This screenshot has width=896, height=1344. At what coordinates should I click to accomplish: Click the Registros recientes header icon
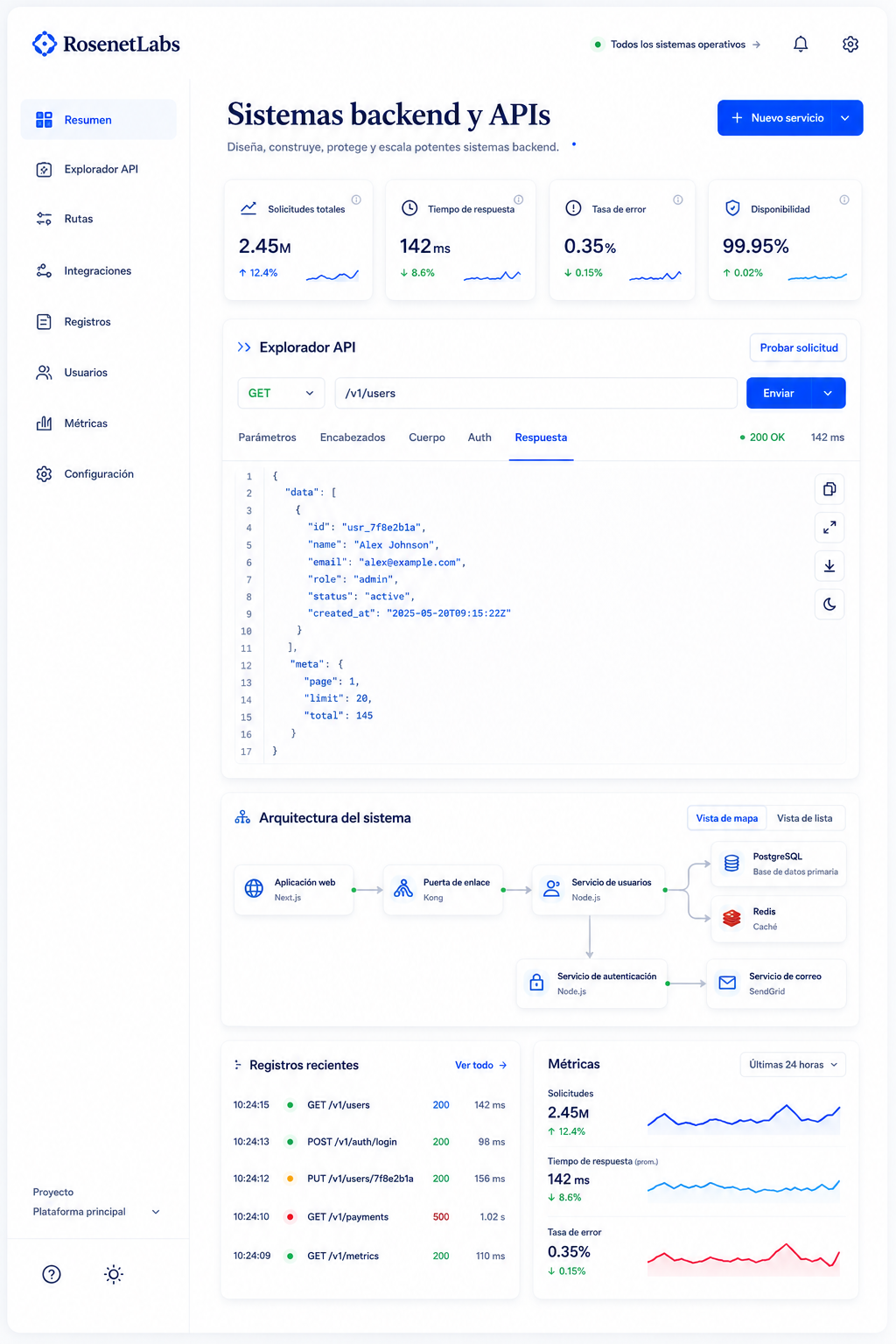click(x=238, y=1066)
